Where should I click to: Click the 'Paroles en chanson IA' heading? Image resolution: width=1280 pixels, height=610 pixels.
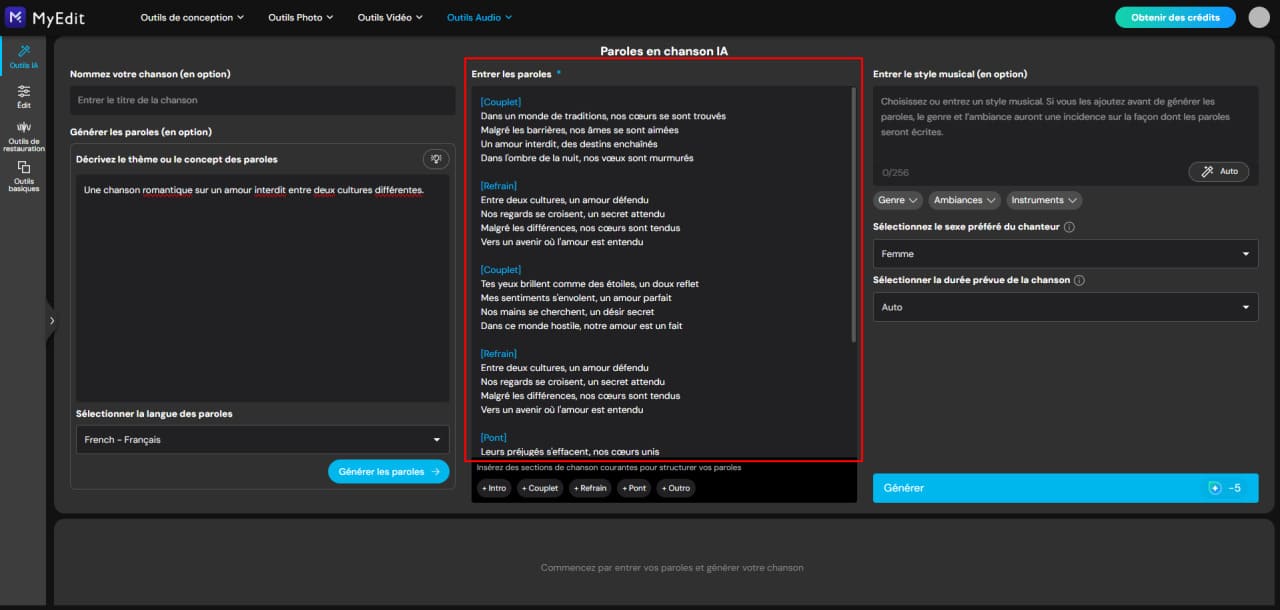tap(664, 51)
